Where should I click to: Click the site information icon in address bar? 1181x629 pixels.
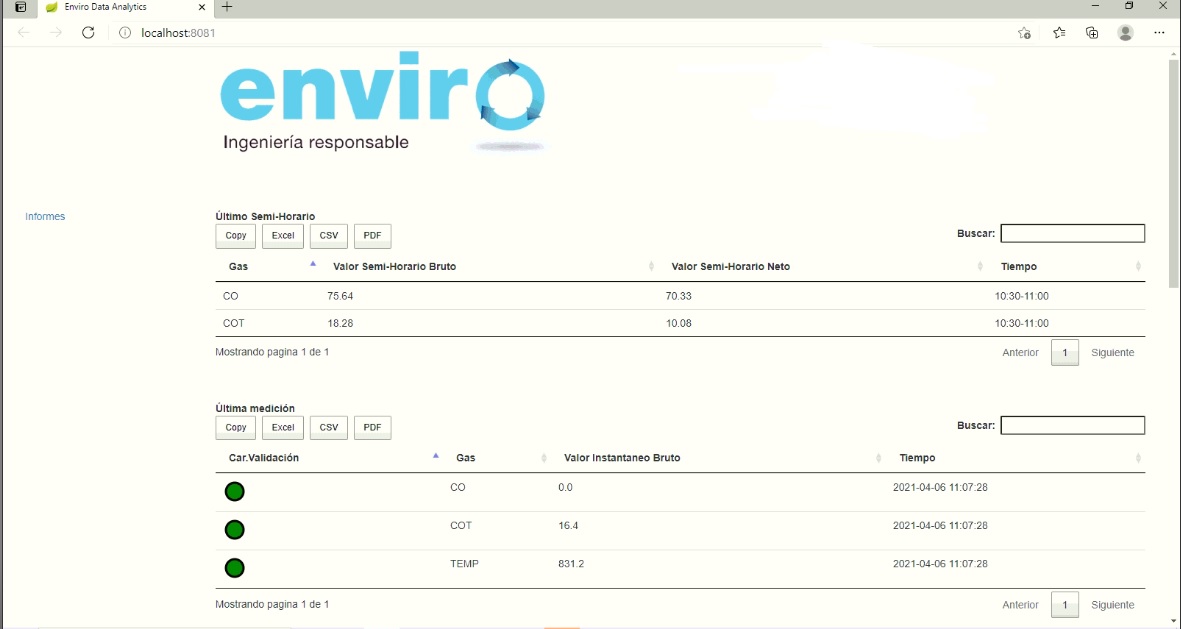click(x=125, y=32)
